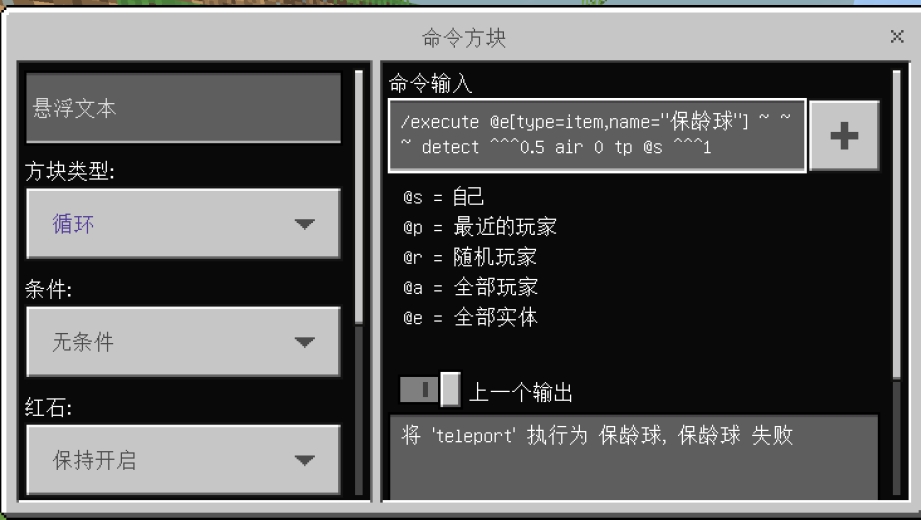Open the 方块类型 dropdown showing 循环
The width and height of the screenshot is (921, 520).
(x=183, y=223)
